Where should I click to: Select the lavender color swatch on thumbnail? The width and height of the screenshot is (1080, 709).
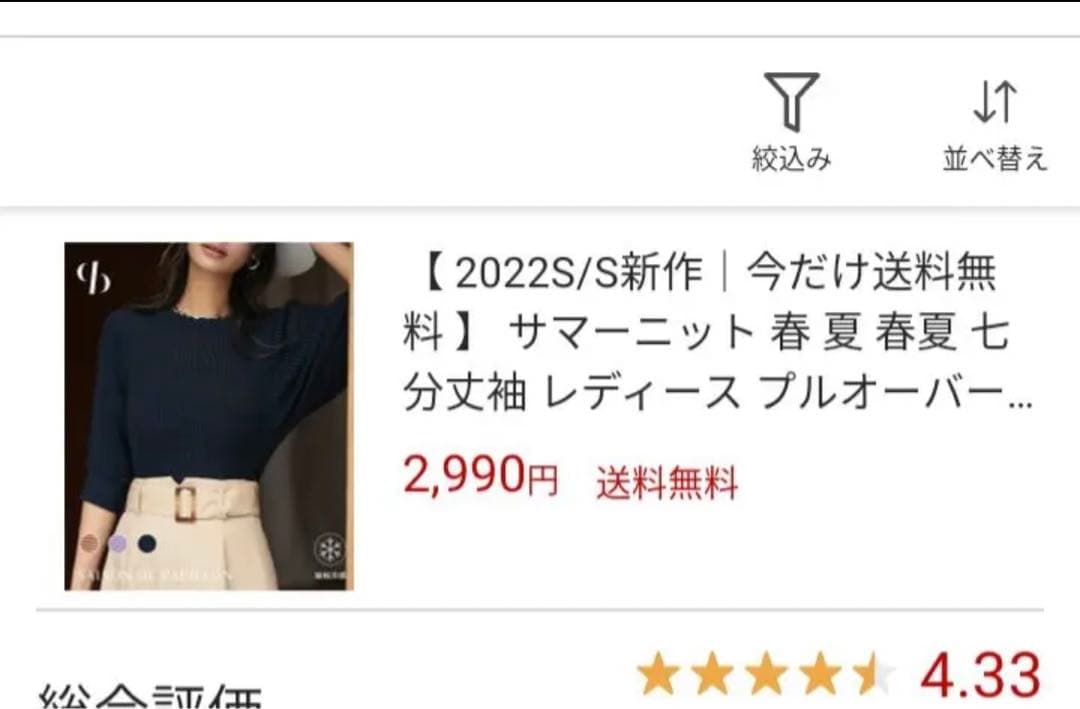(118, 544)
